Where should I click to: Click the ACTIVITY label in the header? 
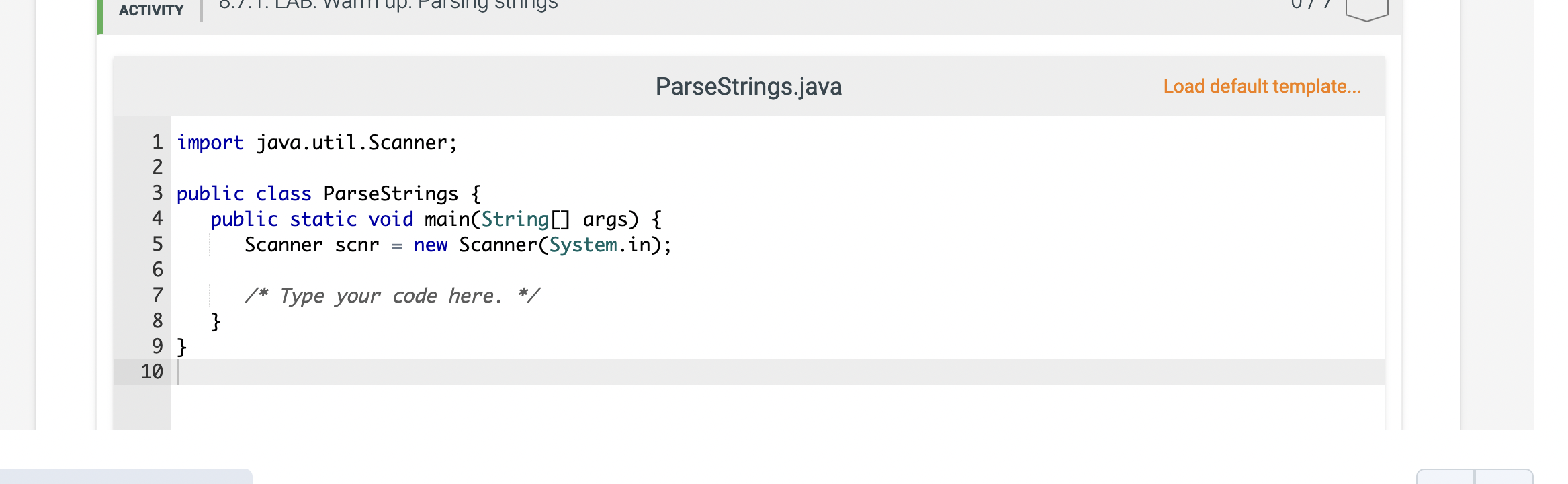point(150,10)
